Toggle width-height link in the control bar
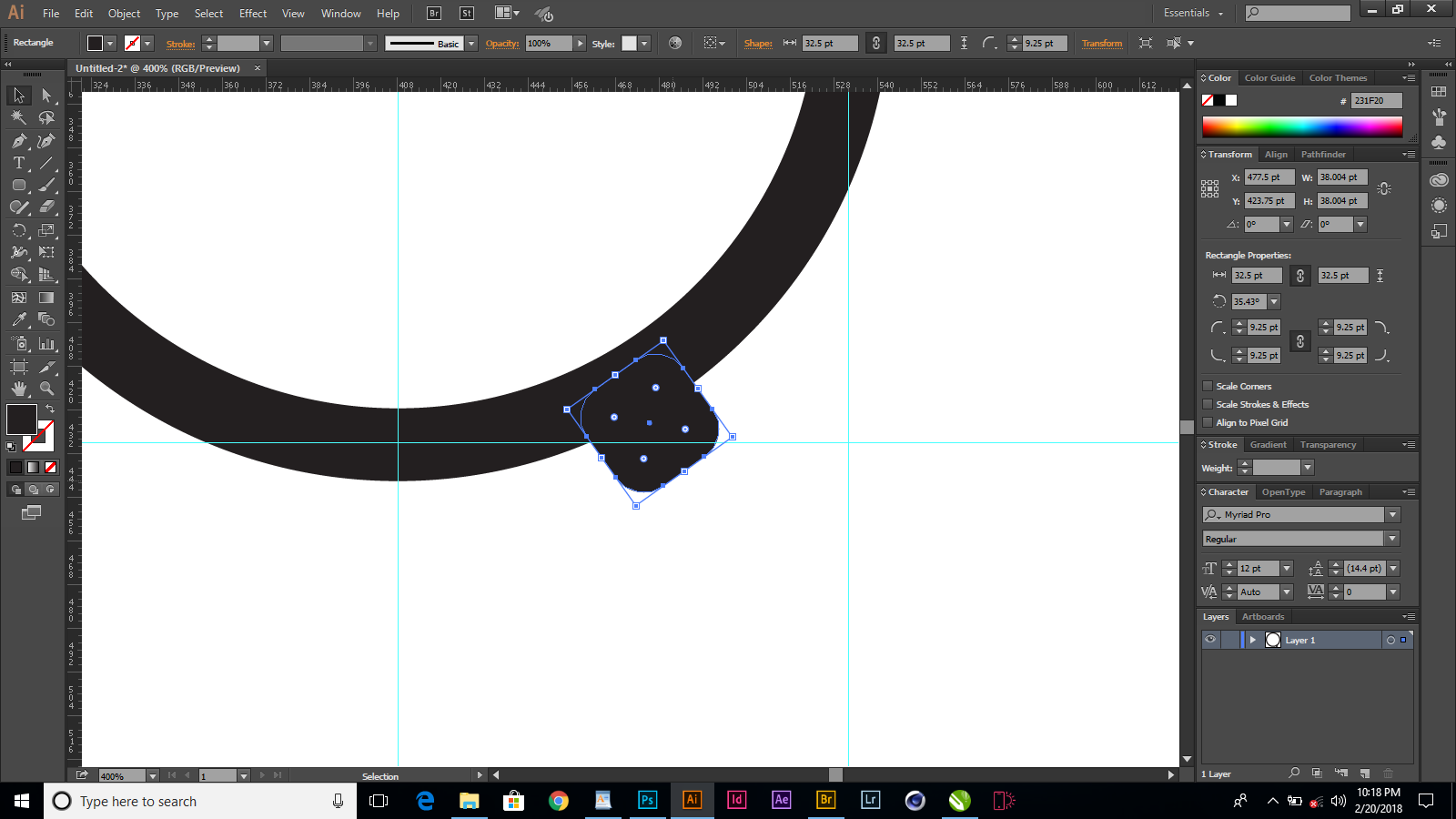Image resolution: width=1456 pixels, height=819 pixels. tap(875, 43)
